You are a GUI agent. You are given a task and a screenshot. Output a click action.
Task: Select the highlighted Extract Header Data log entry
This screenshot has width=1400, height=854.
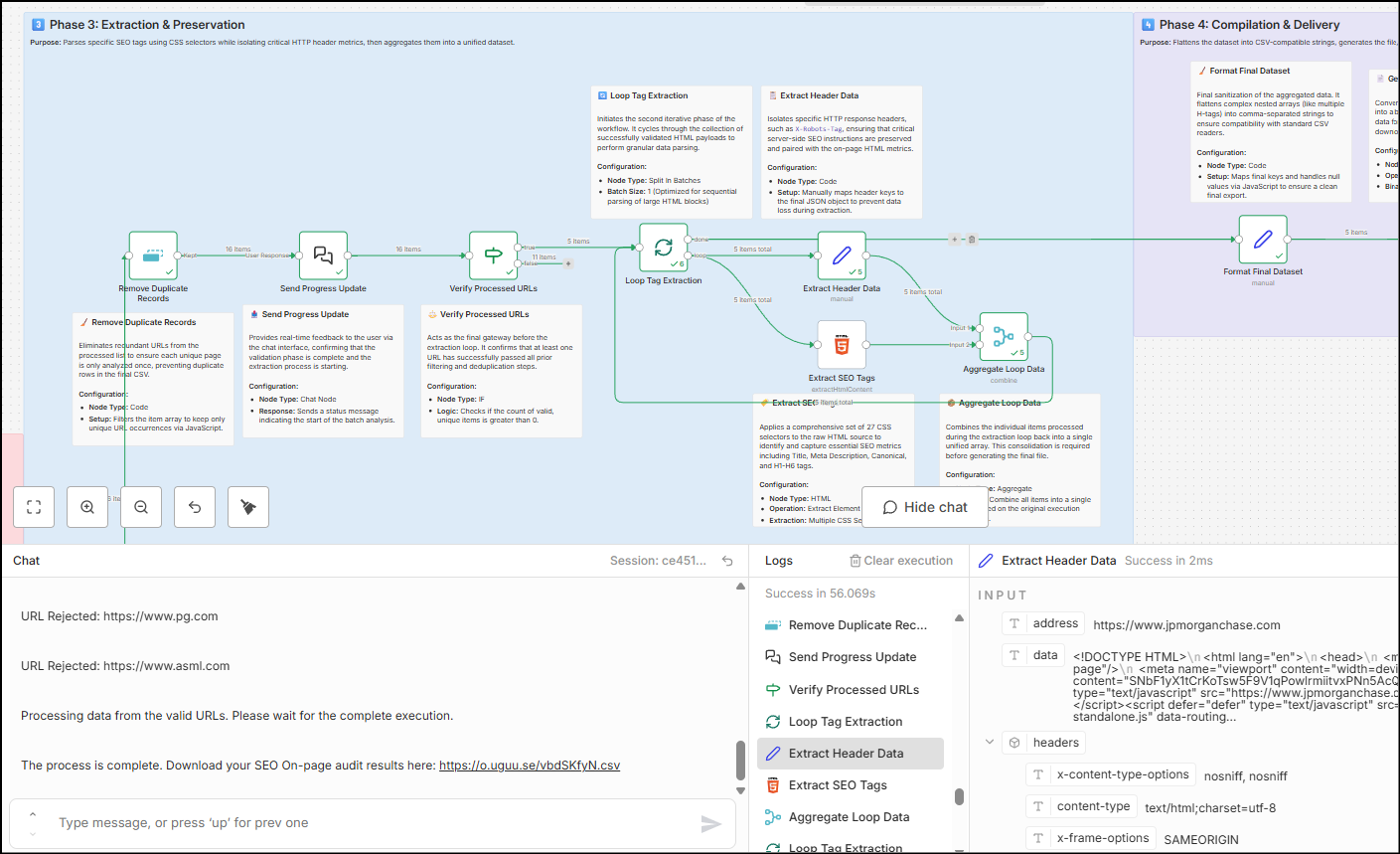tap(851, 754)
